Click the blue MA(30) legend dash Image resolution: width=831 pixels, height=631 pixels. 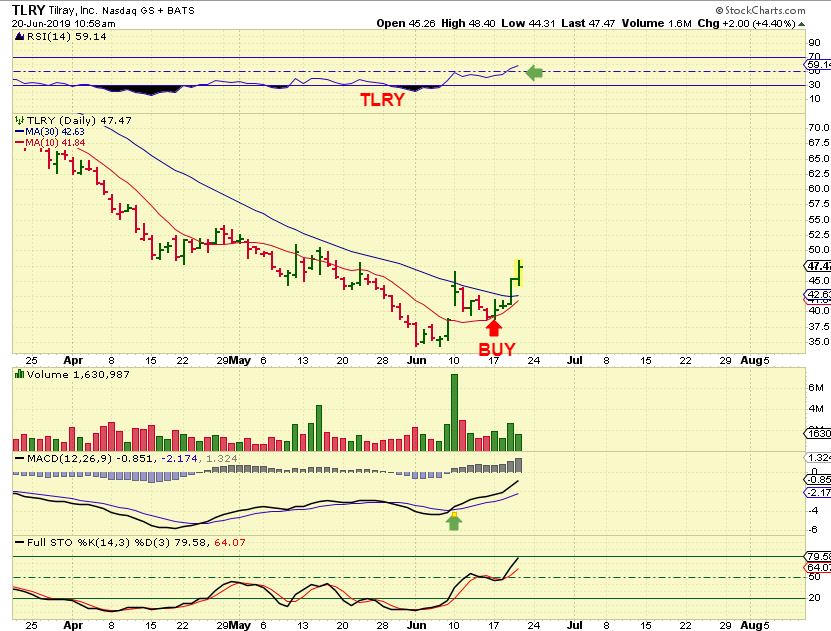point(20,132)
